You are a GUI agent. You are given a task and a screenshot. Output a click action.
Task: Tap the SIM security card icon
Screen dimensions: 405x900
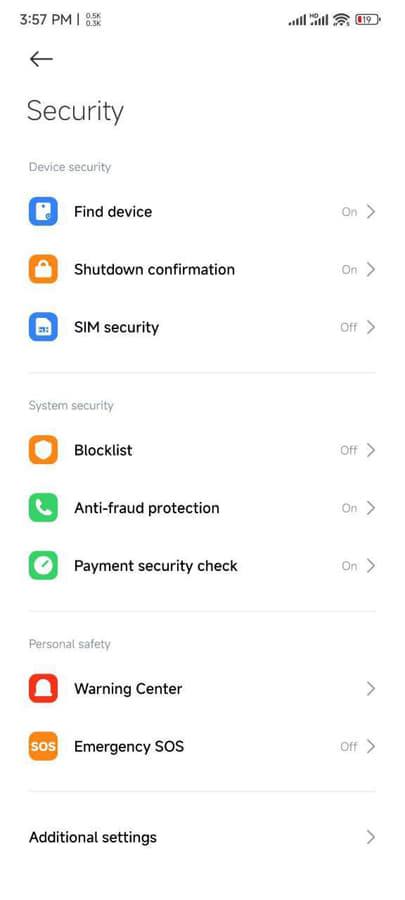pos(43,327)
